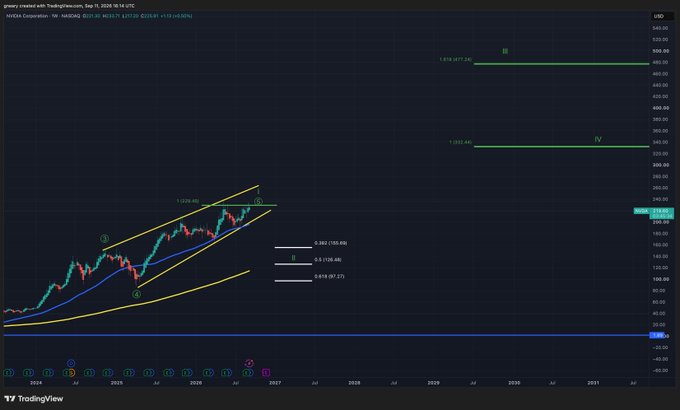
Task: Select the circled wave 3 label
Action: (x=105, y=239)
